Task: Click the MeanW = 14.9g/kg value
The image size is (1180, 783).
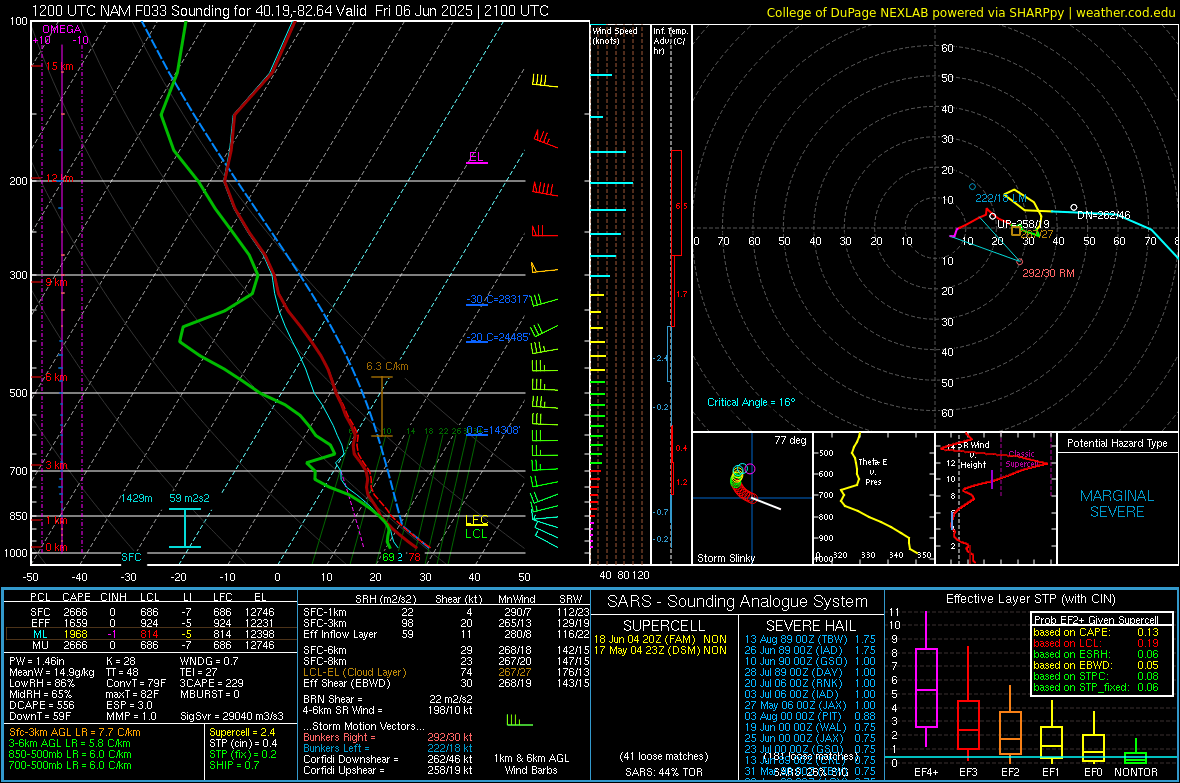Action: tap(52, 672)
